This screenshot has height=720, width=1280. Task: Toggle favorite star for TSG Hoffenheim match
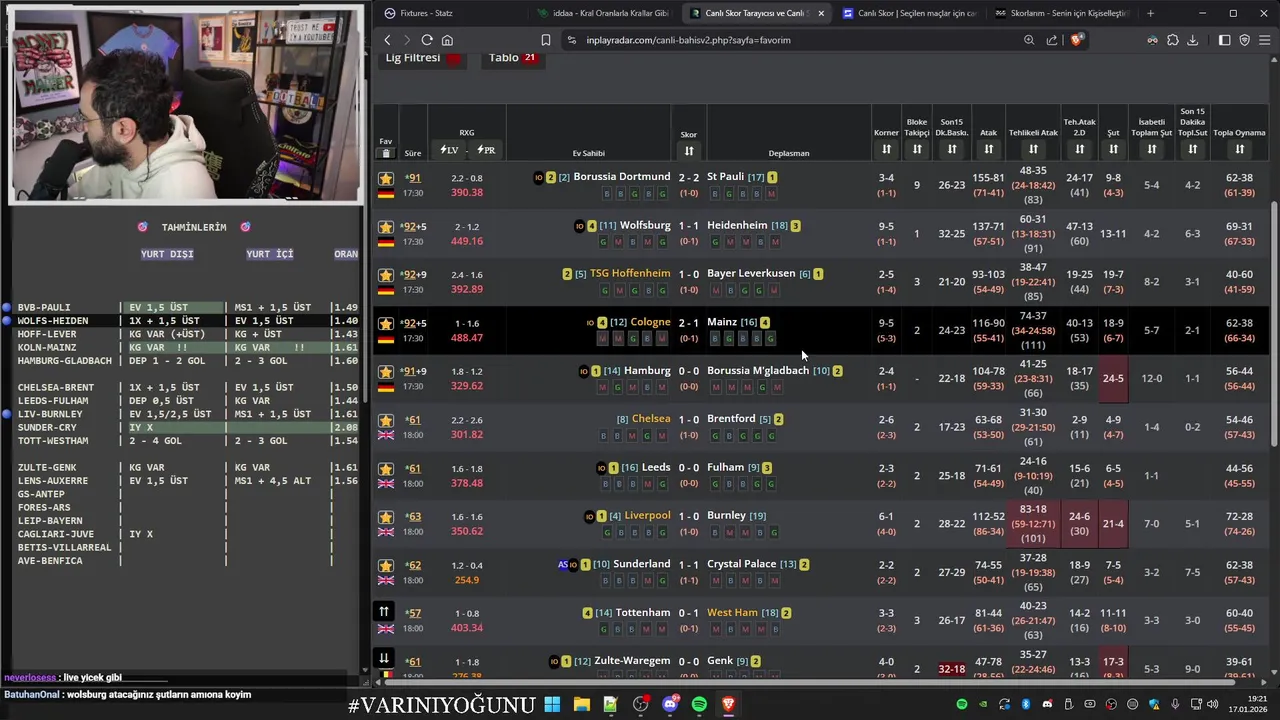(386, 275)
